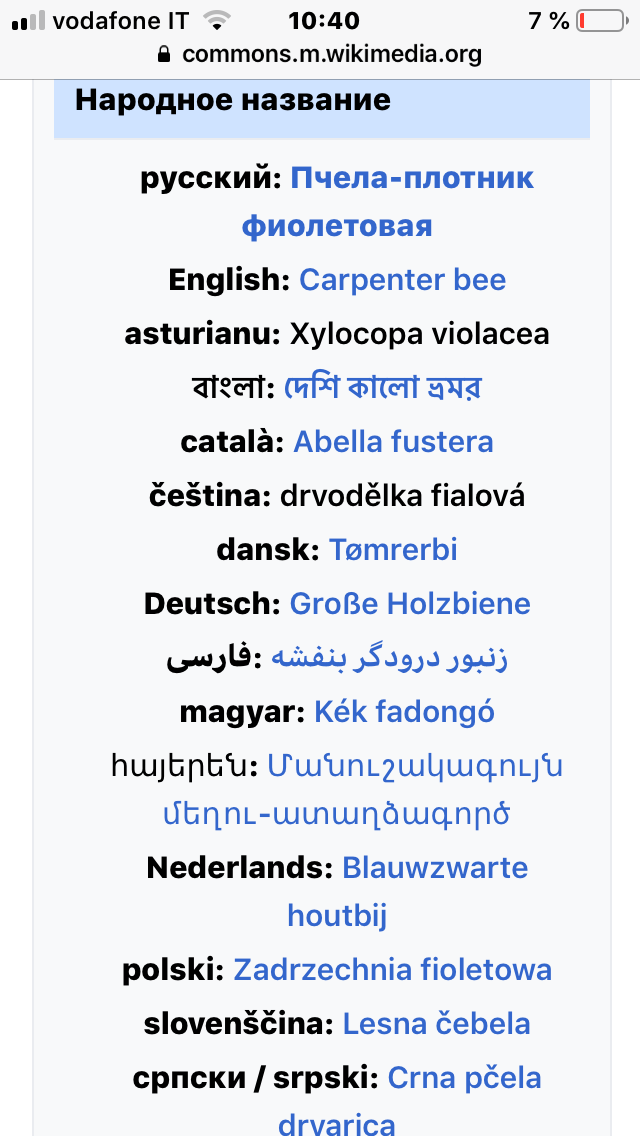Tap the Wi-Fi signal icon
640x1136 pixels.
[214, 21]
